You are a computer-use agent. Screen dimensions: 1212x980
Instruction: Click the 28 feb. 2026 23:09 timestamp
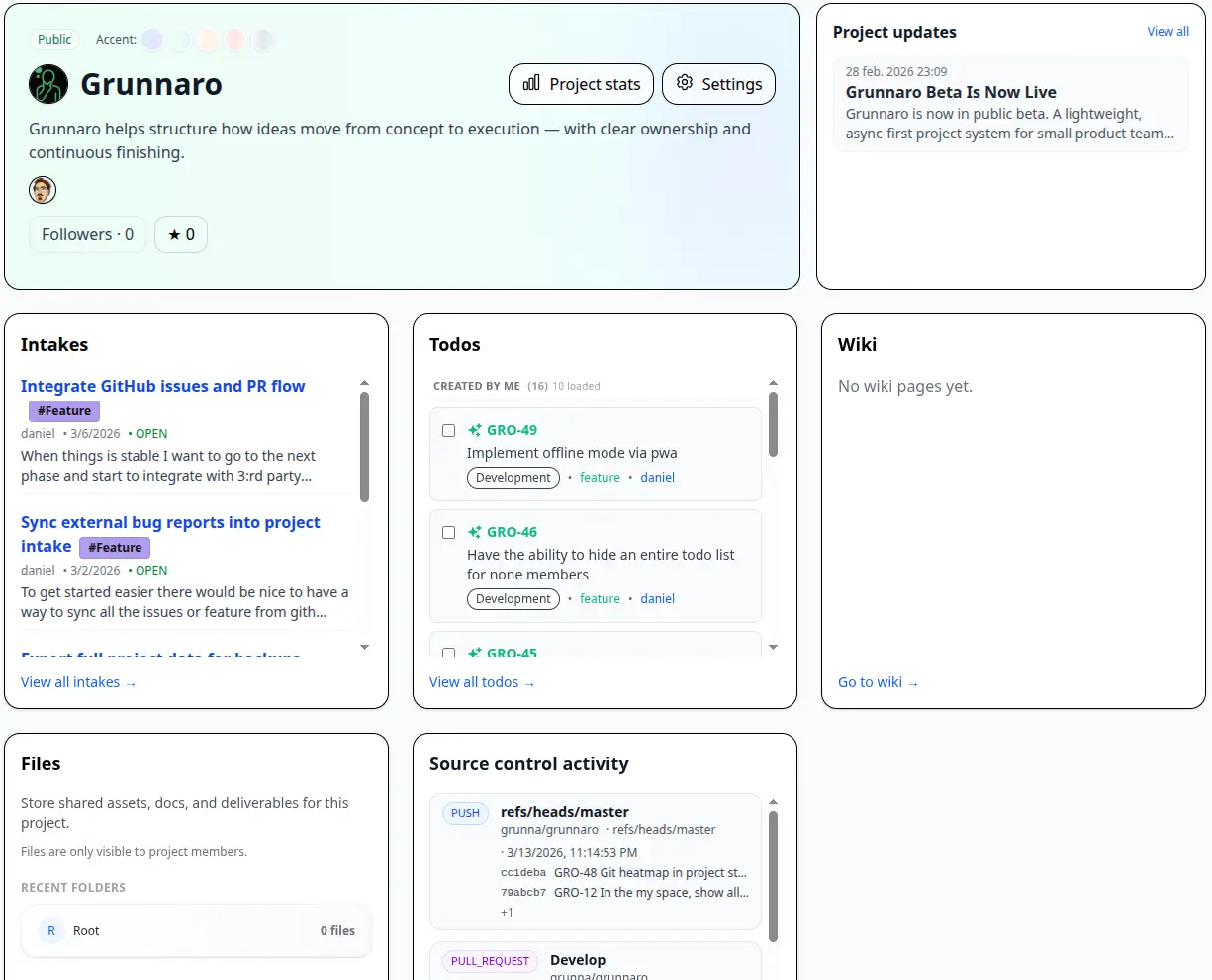click(x=896, y=72)
